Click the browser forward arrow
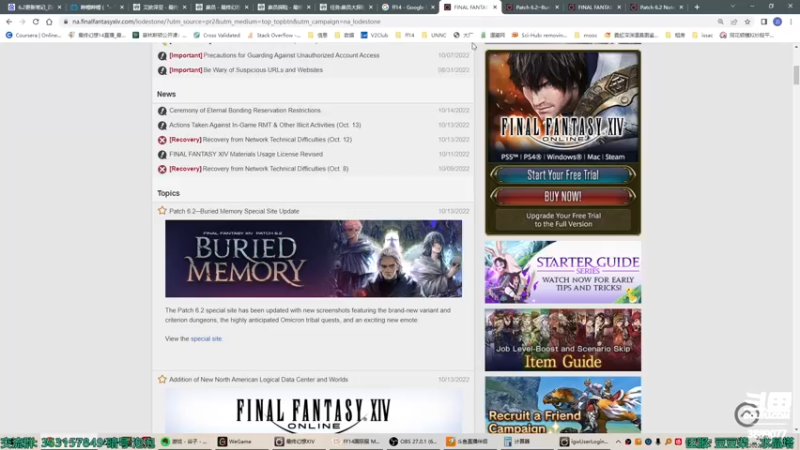The image size is (800, 450). click(x=22, y=22)
